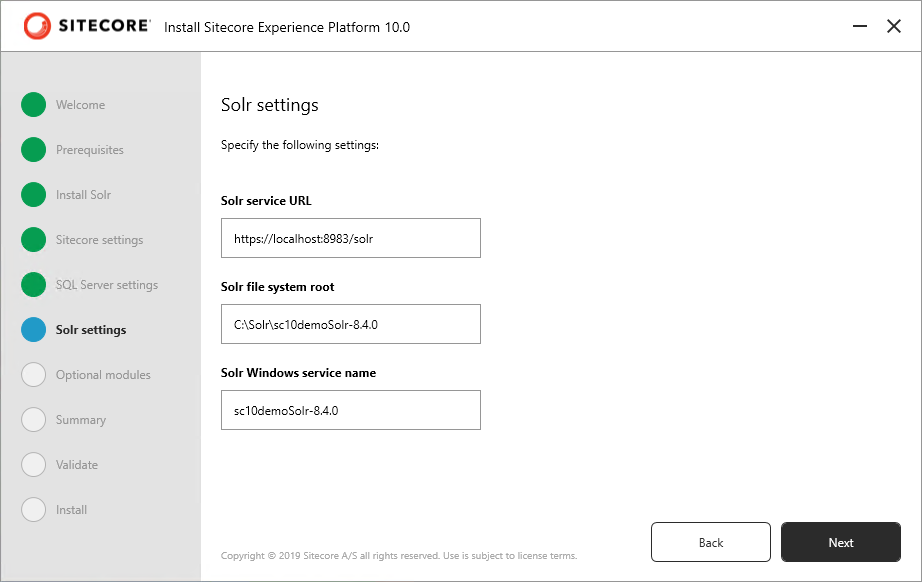Click the empty Summary step circle

point(34,419)
